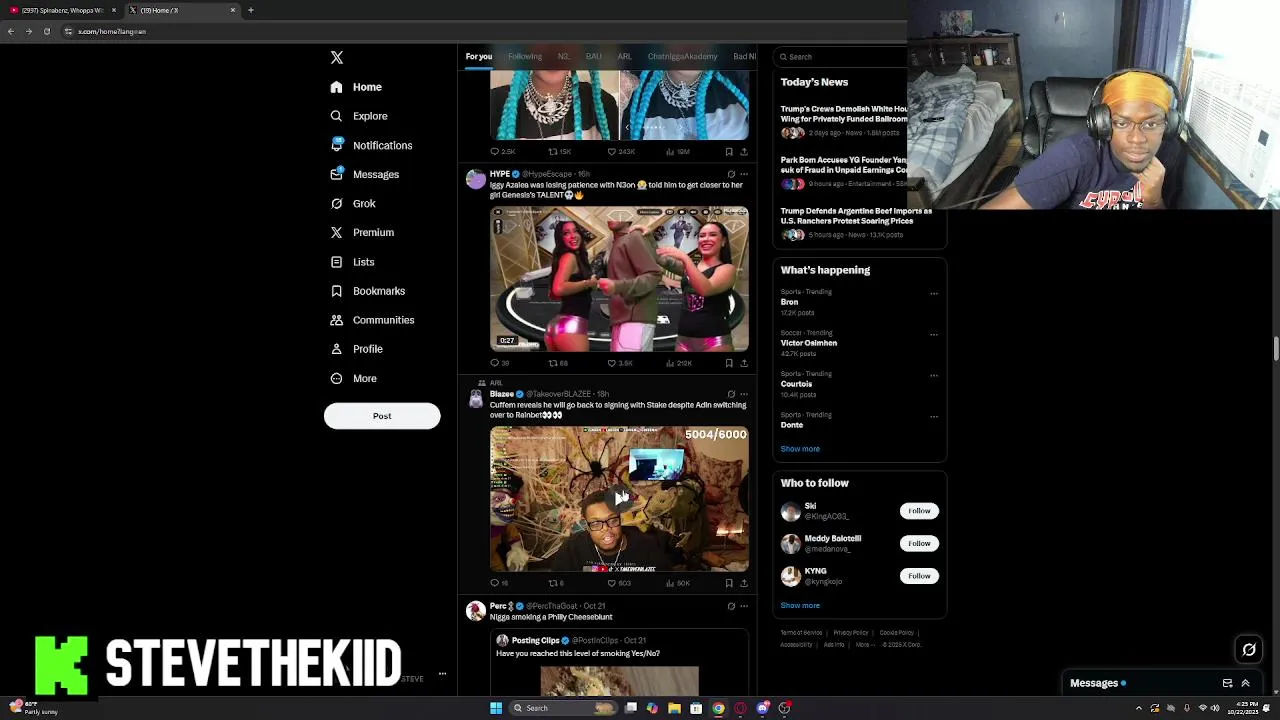
Task: Open Communities in the sidebar
Action: [x=372, y=320]
